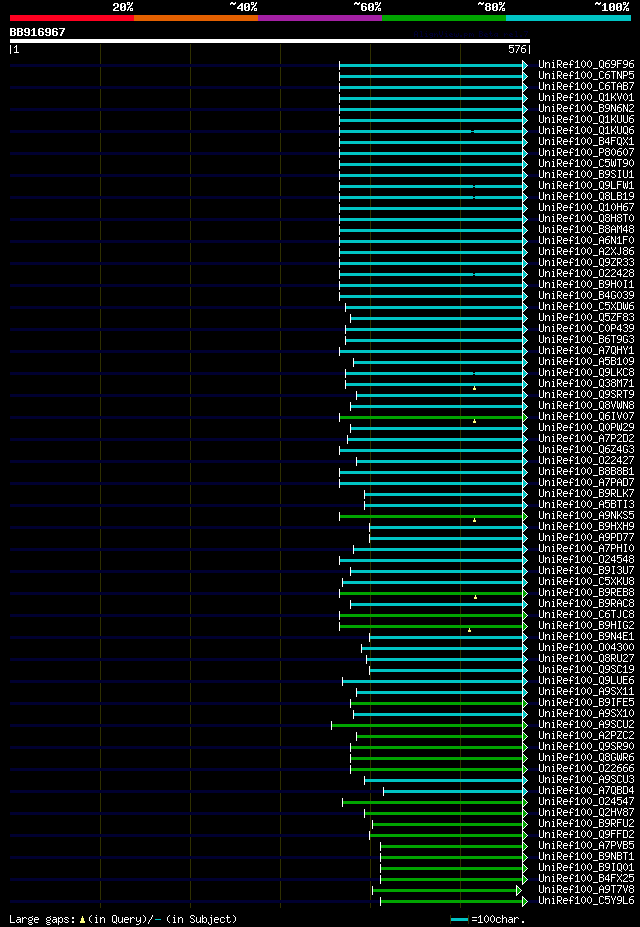Select the UniRef100_C5WT90 label

pyautogui.click(x=586, y=164)
